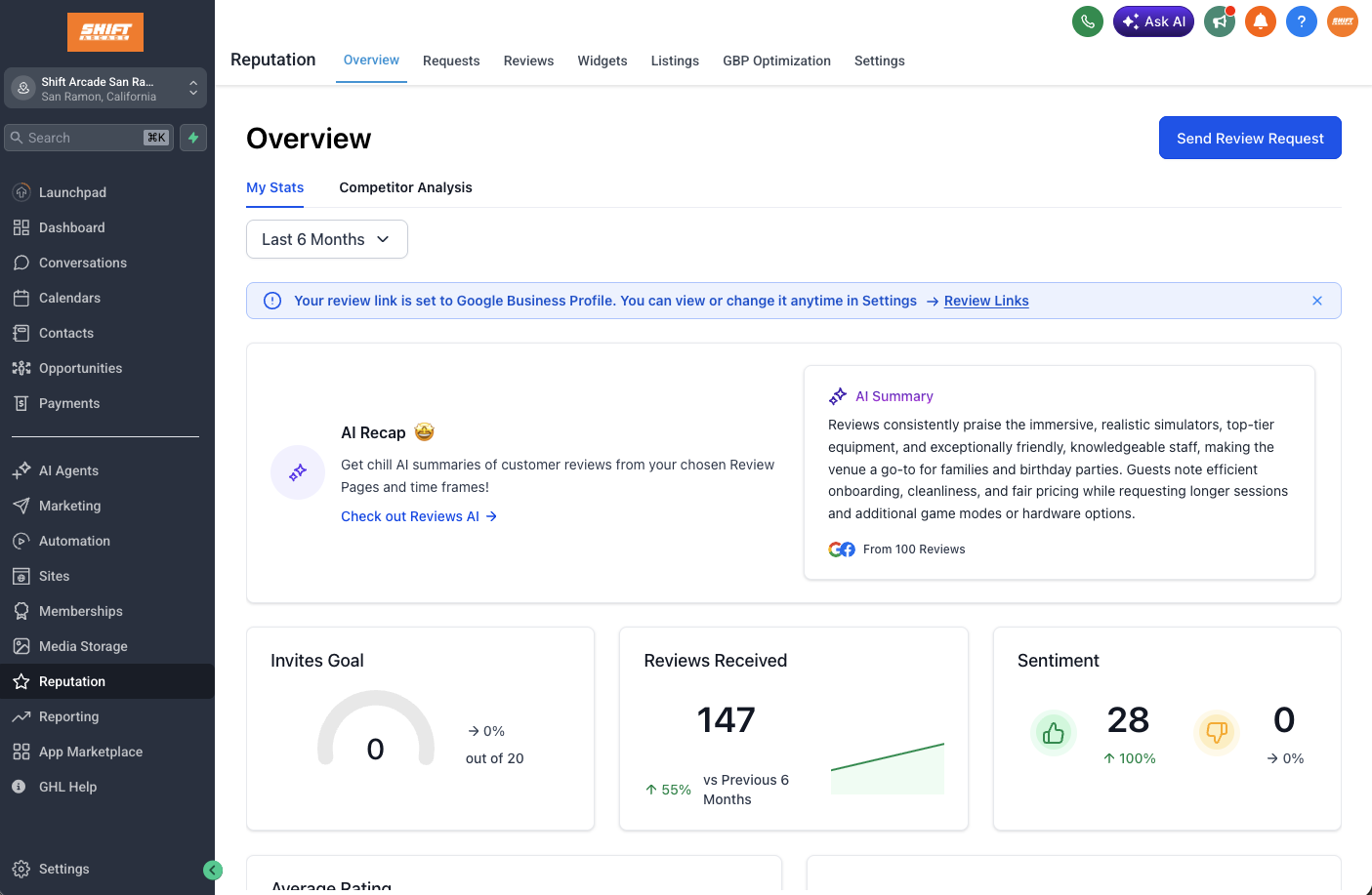This screenshot has width=1372, height=895.
Task: Follow the Check out Reviews AI link
Action: click(418, 516)
